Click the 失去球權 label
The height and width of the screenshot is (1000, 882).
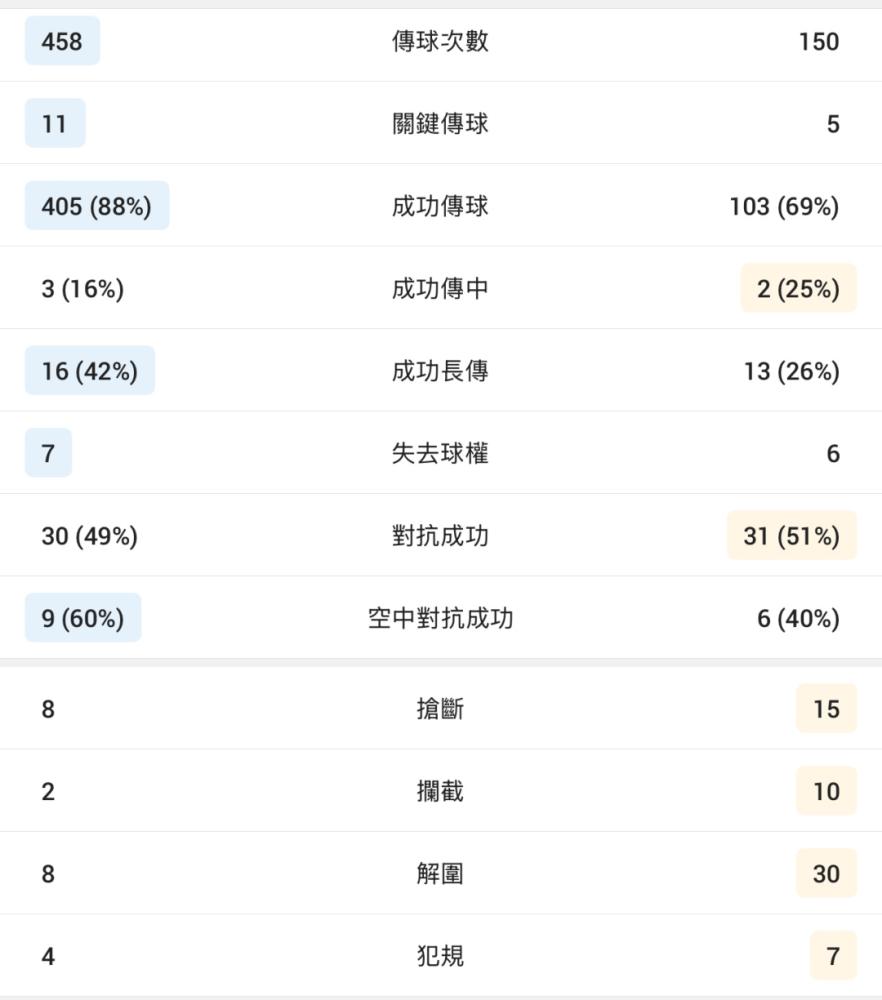pos(440,453)
